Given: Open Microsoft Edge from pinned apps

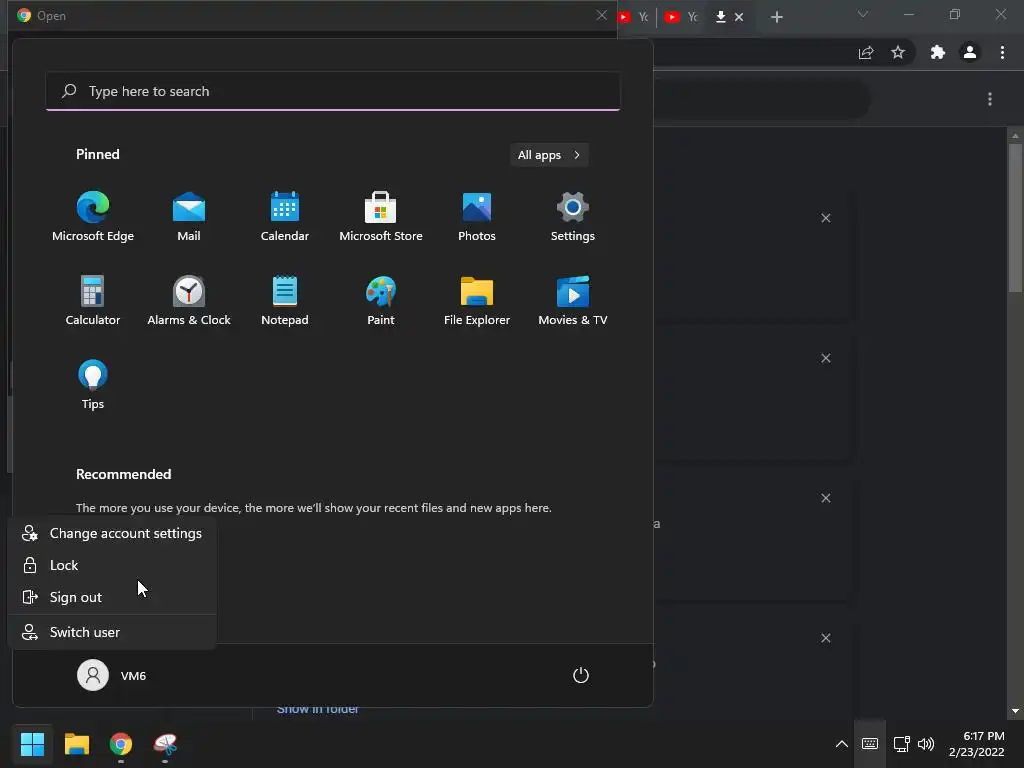Looking at the screenshot, I should [93, 217].
